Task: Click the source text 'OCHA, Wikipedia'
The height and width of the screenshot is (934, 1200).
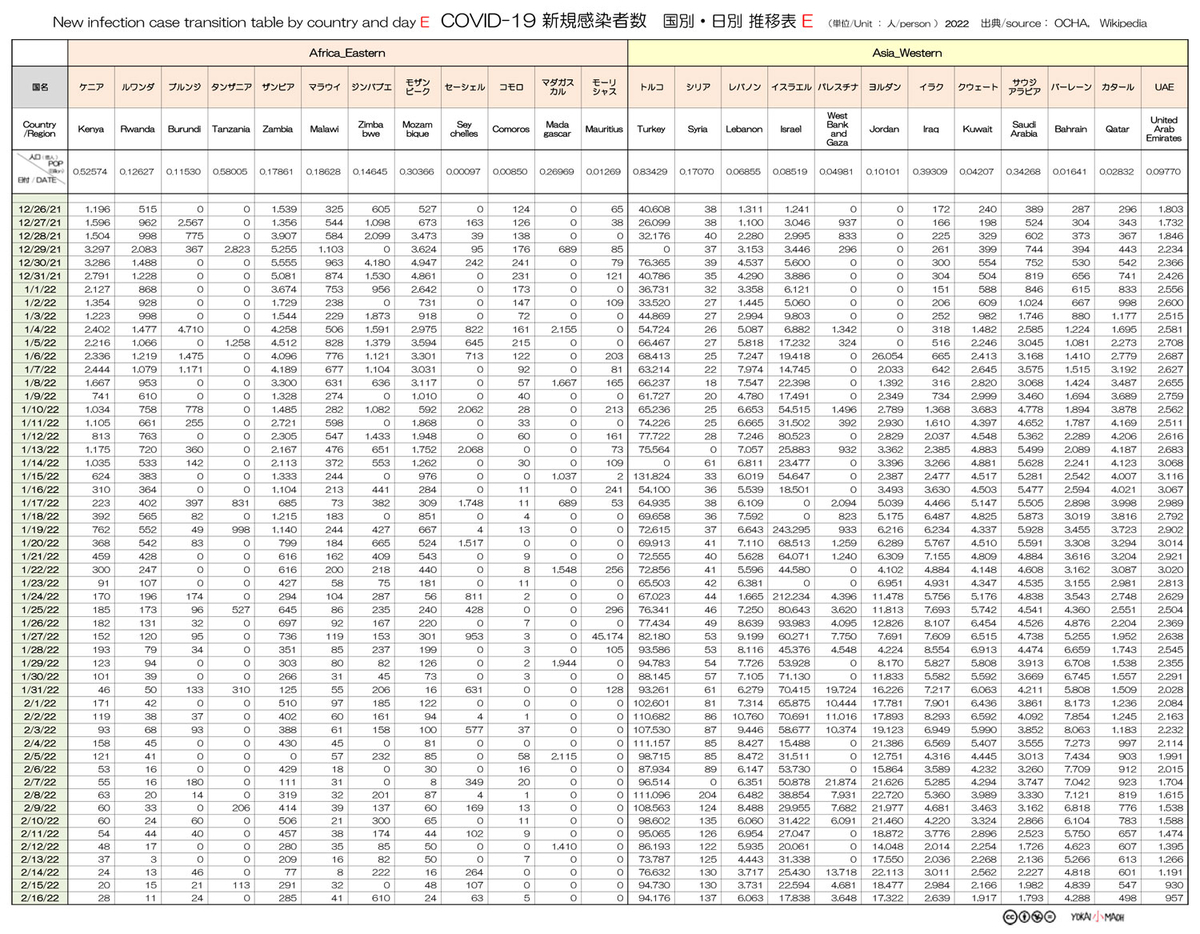Action: point(1102,23)
